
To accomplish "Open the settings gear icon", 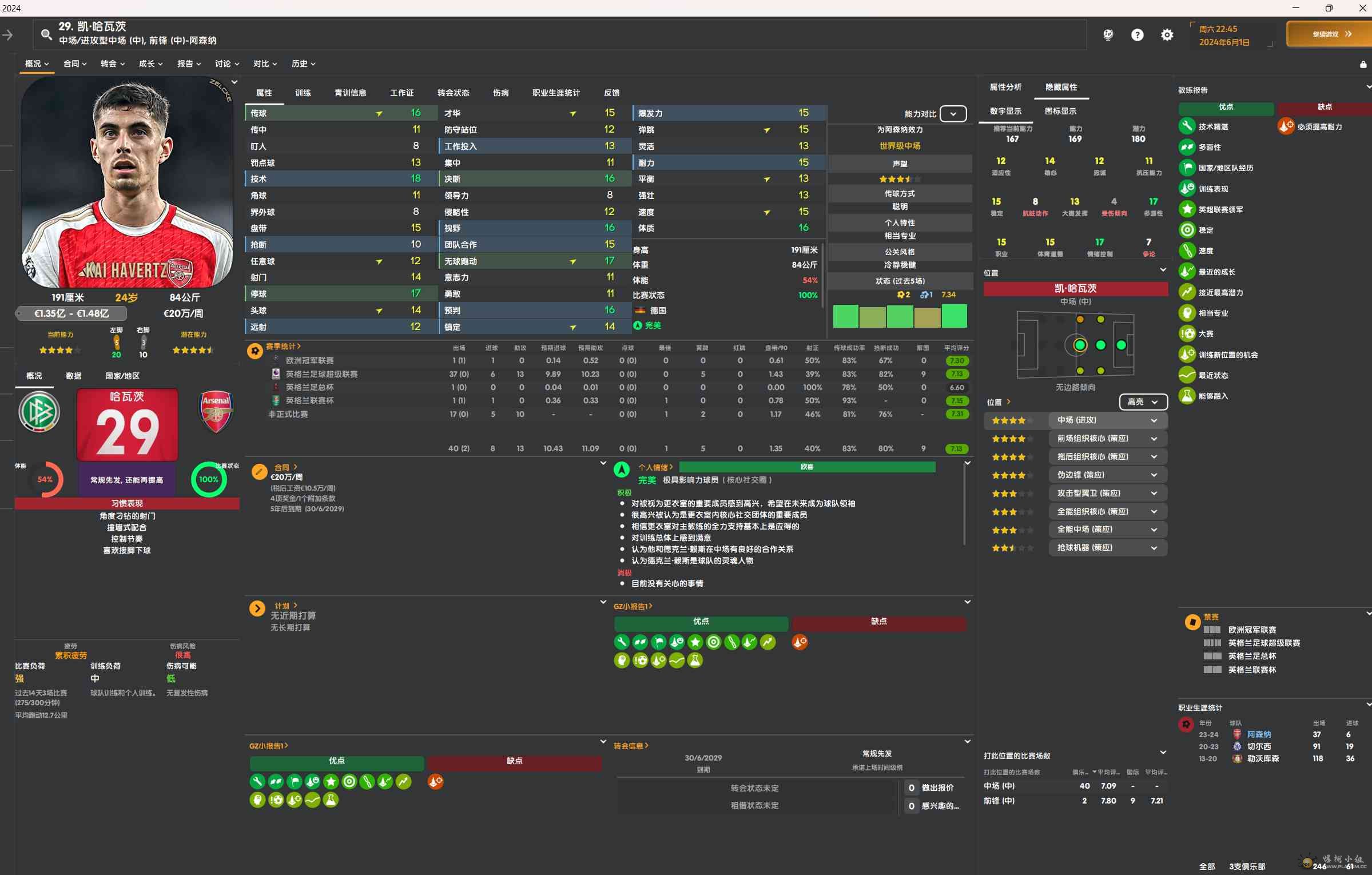I will click(x=1167, y=35).
